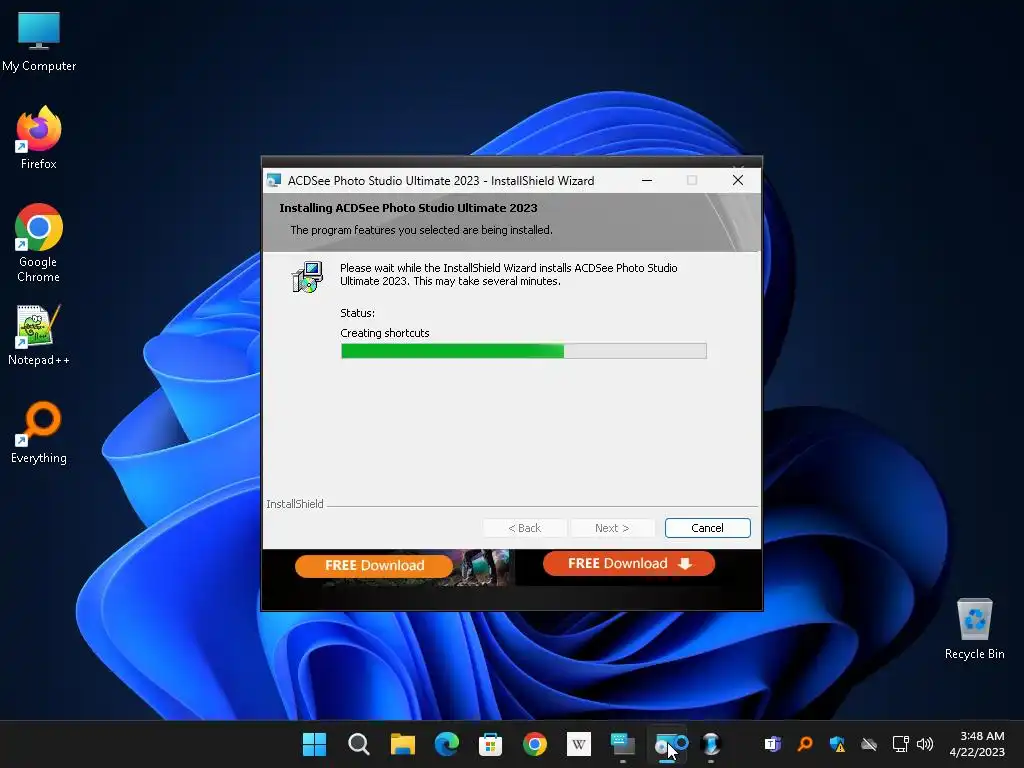The width and height of the screenshot is (1024, 768).
Task: Click the 'Creating shortcuts' status text
Action: [x=385, y=333]
